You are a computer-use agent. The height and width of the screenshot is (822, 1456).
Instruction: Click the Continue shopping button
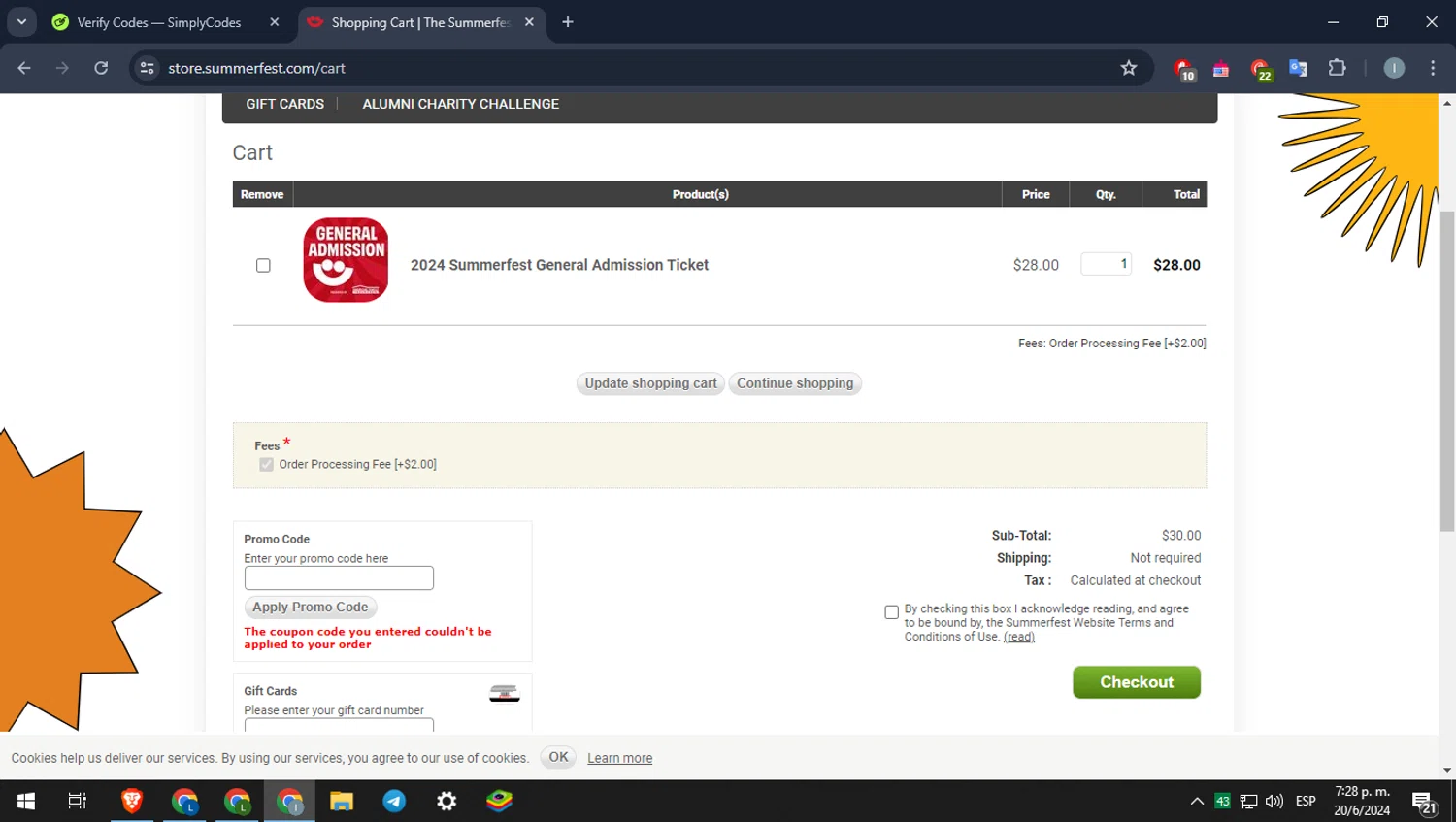795,383
